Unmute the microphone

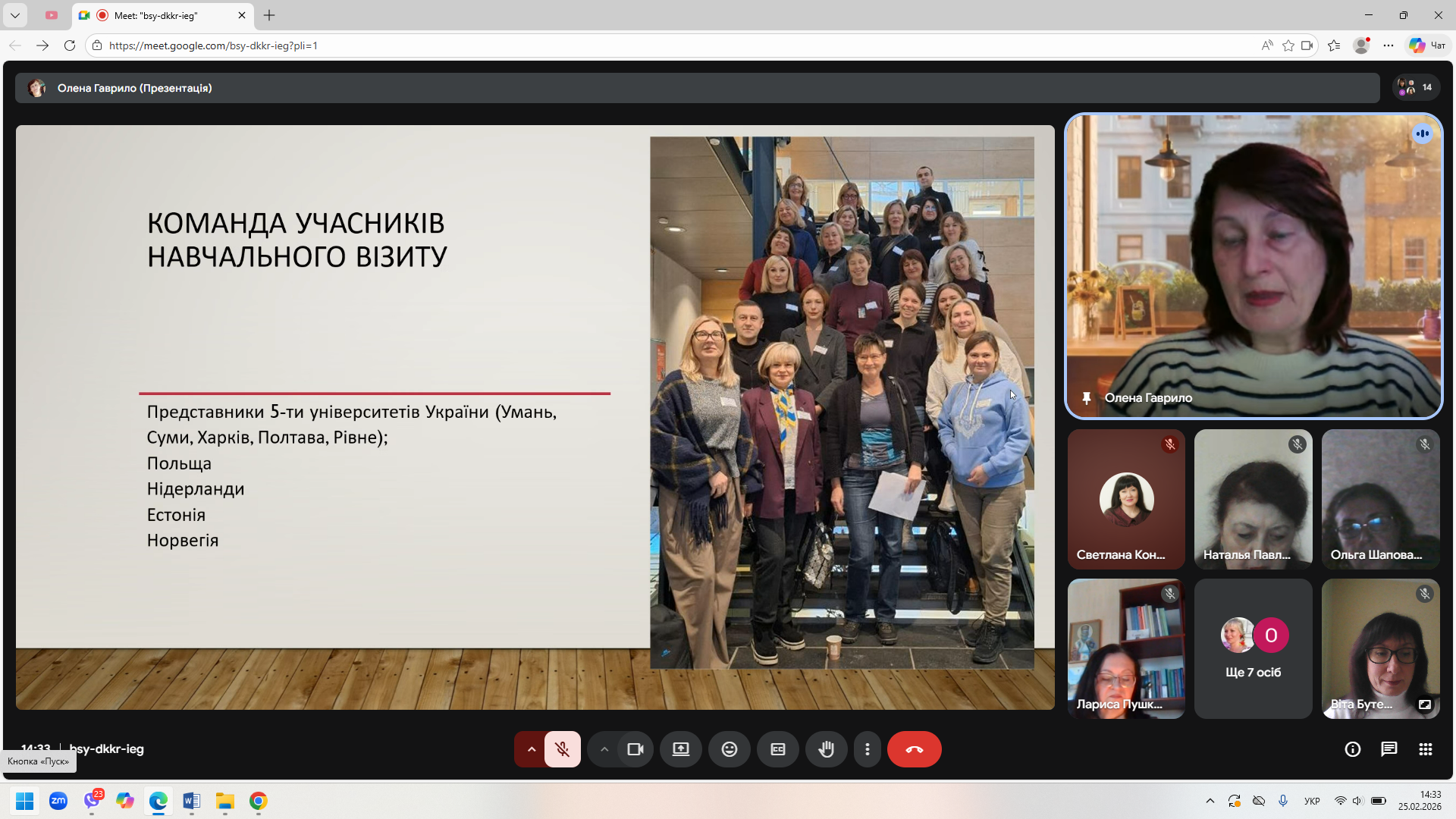[562, 749]
